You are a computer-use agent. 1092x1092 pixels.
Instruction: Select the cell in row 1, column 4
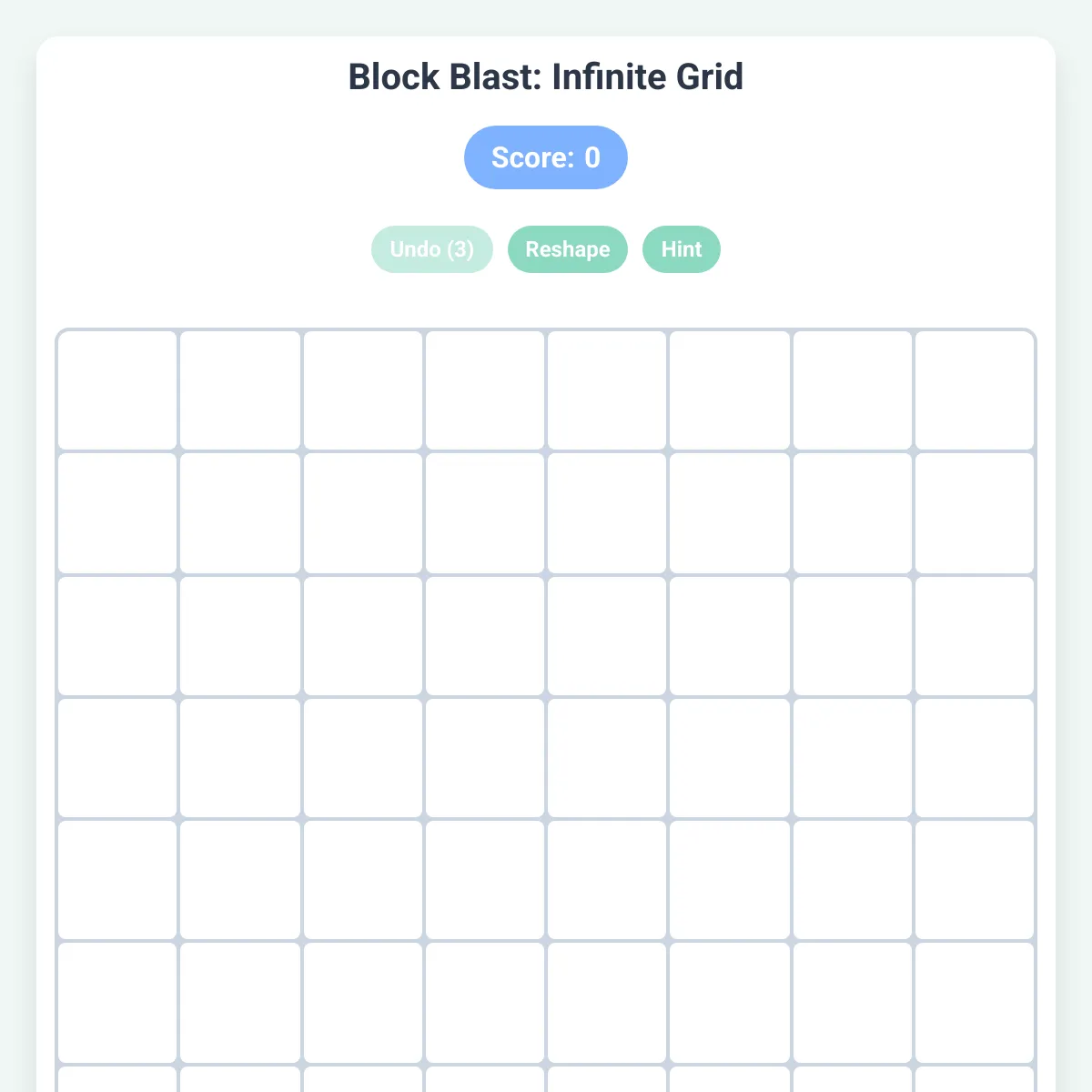pos(484,389)
